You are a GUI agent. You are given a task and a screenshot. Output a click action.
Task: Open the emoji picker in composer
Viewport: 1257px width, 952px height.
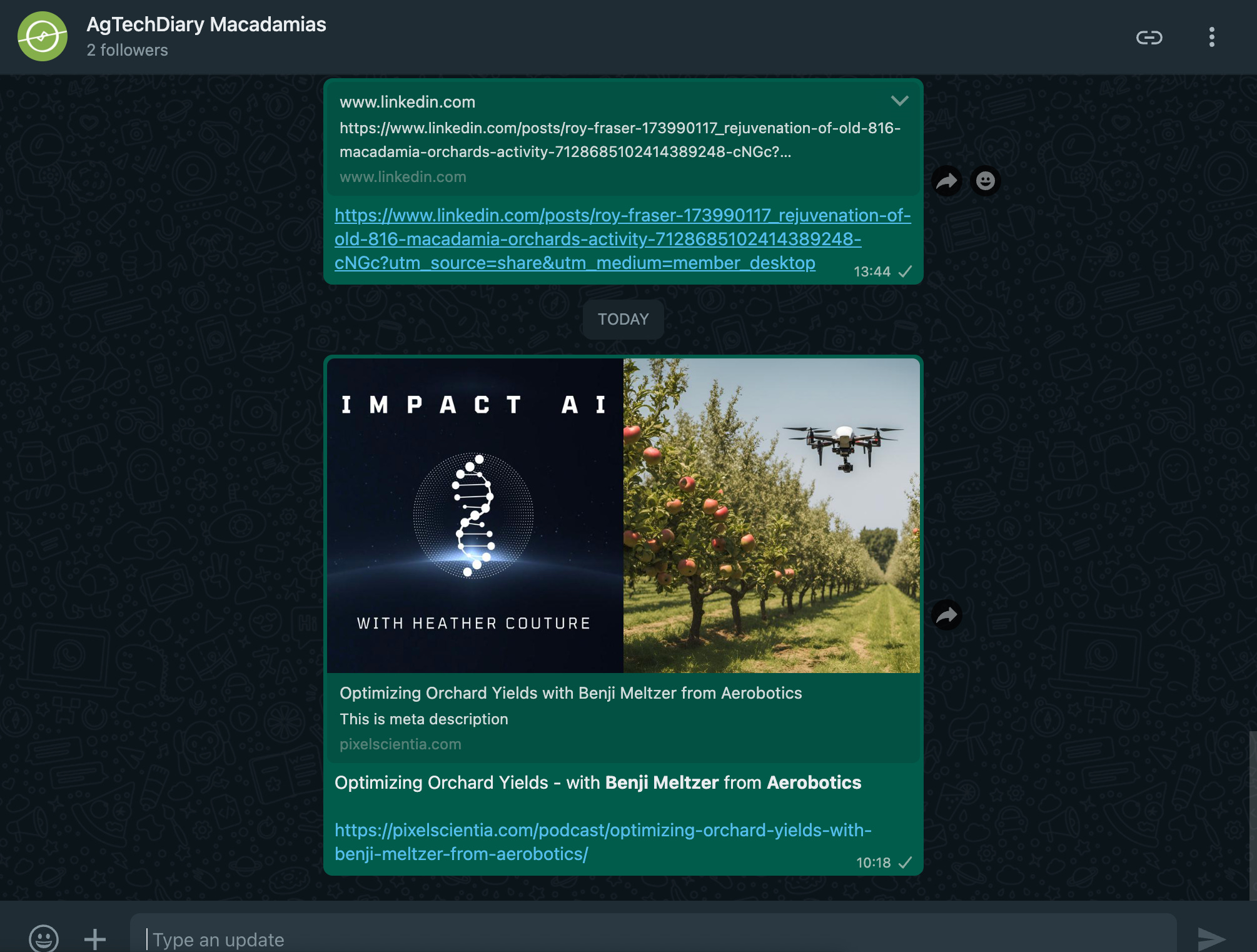point(44,938)
